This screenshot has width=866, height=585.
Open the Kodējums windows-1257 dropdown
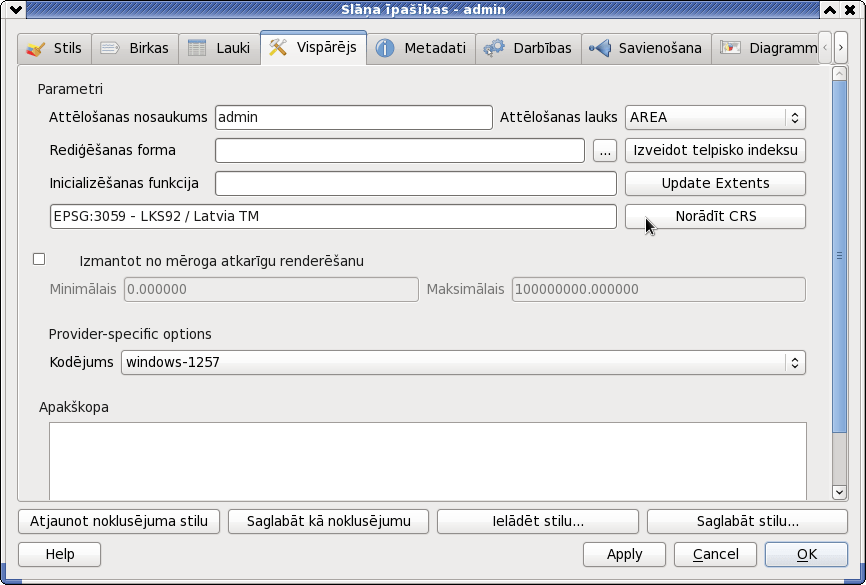tap(463, 363)
